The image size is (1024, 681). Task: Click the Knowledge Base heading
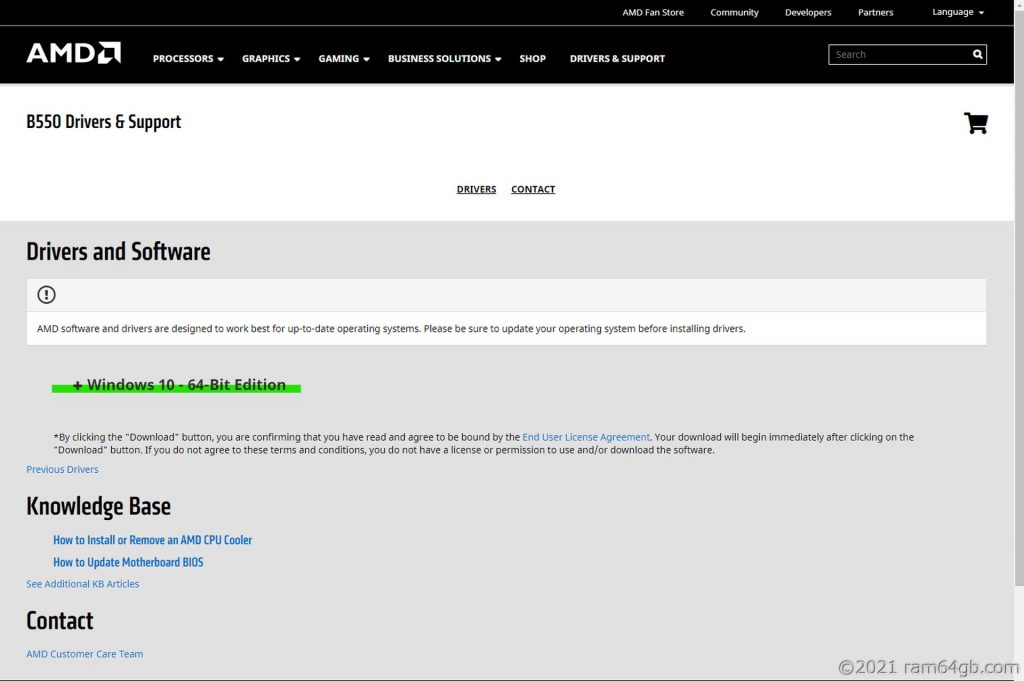pos(98,506)
